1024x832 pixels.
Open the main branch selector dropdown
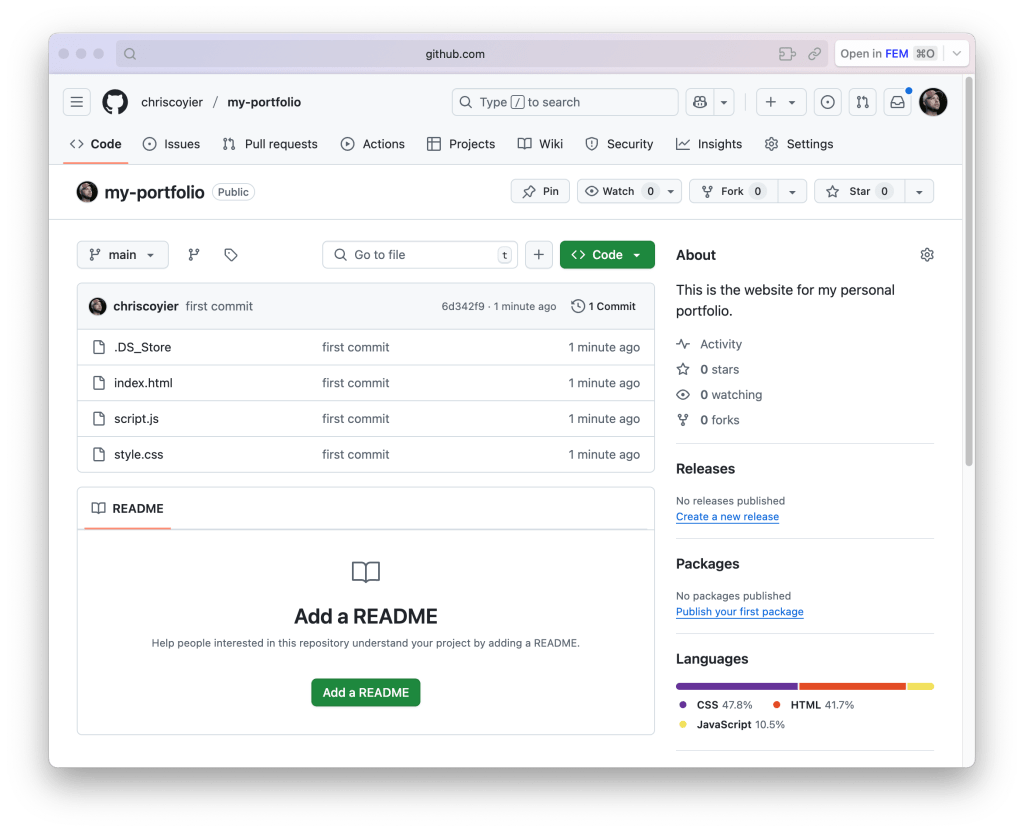point(122,254)
